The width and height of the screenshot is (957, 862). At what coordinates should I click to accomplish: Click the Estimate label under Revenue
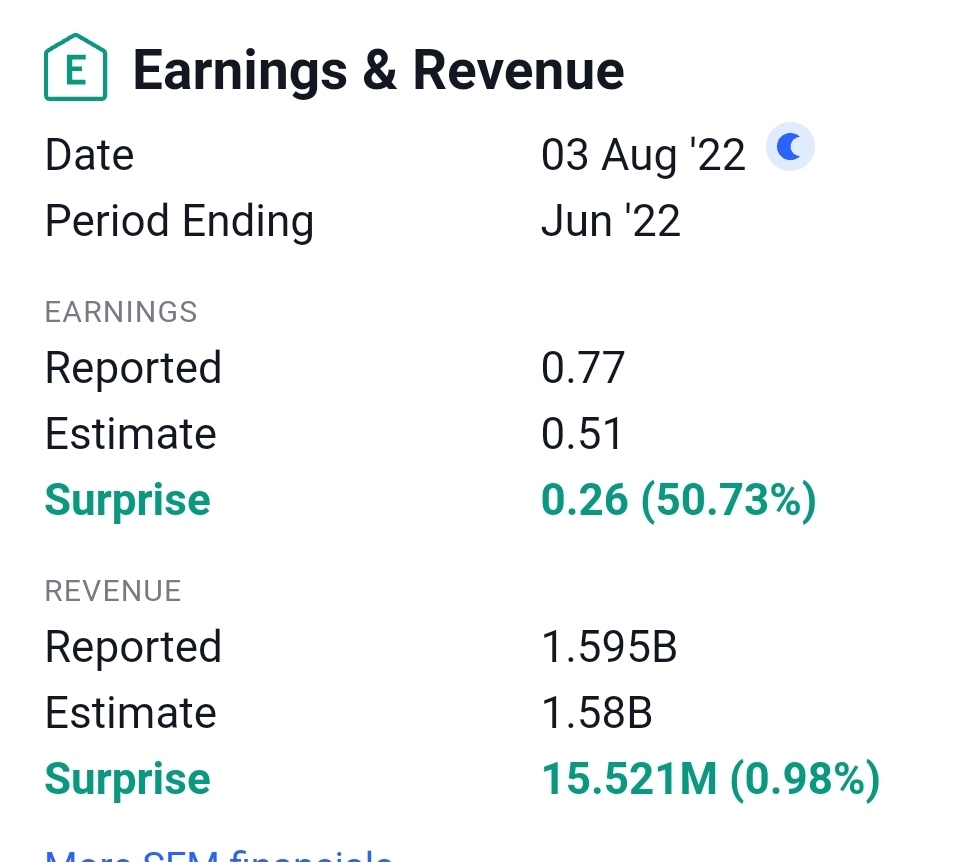click(x=130, y=713)
